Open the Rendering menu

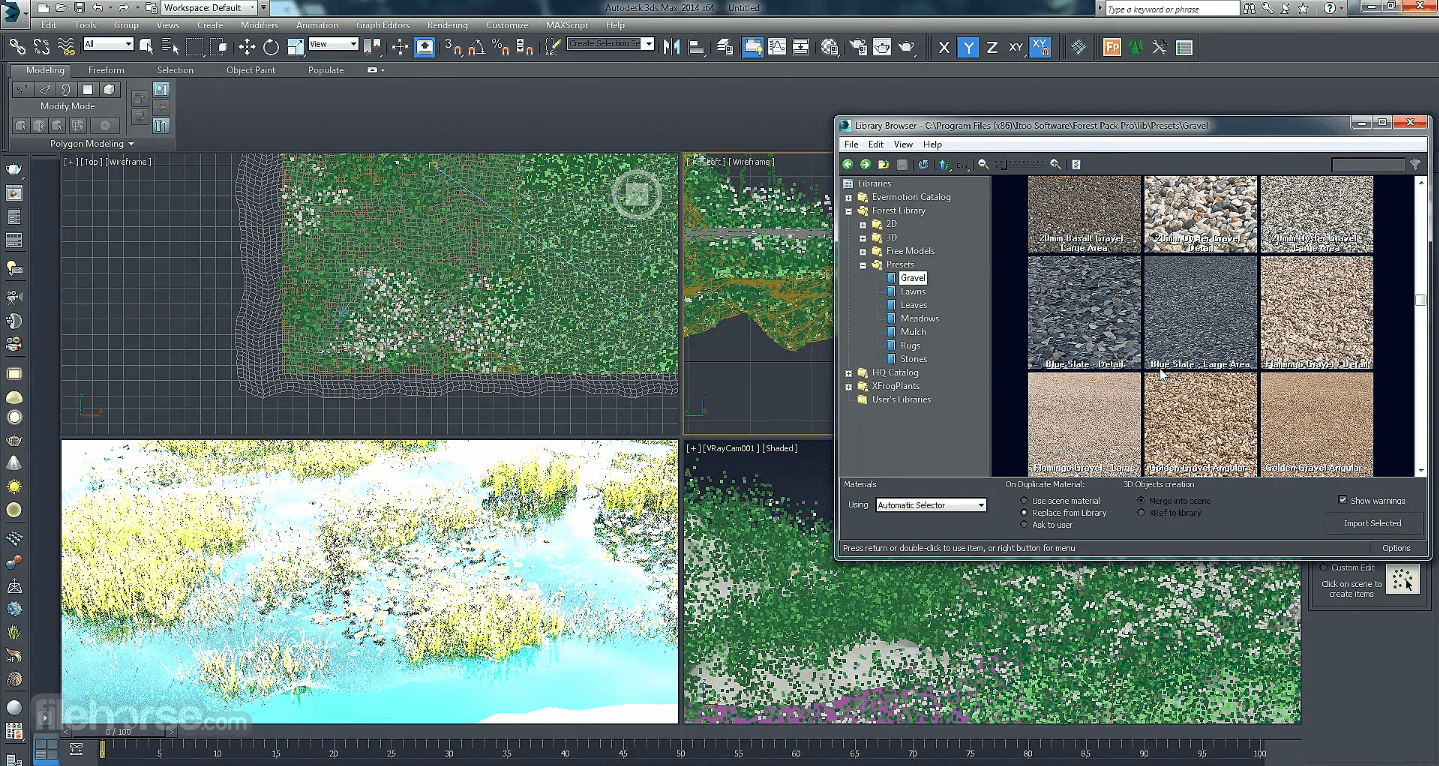[447, 25]
